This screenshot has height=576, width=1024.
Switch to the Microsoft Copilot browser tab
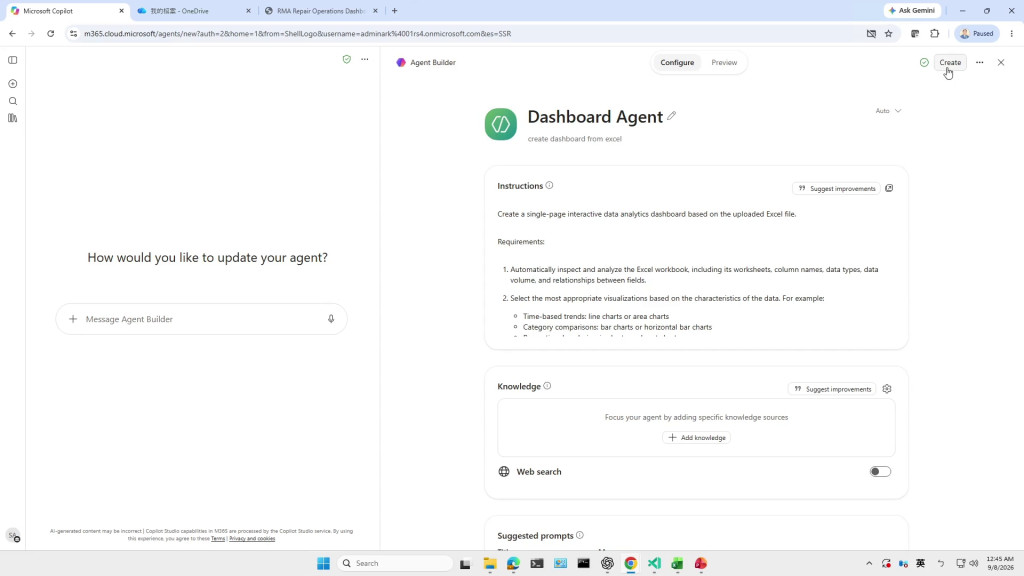67,11
